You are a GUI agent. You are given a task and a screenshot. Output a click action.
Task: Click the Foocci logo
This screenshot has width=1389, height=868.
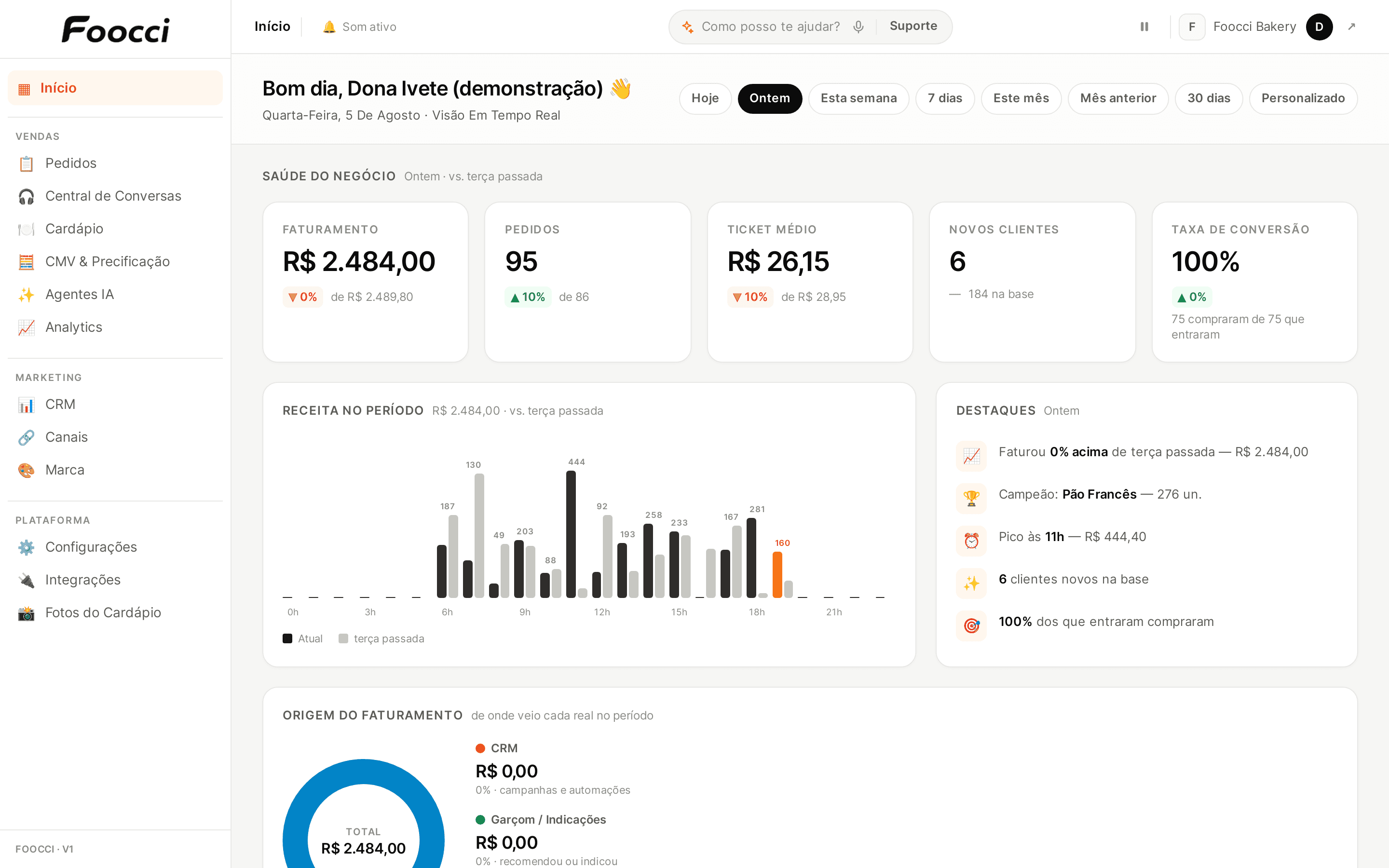(x=115, y=29)
